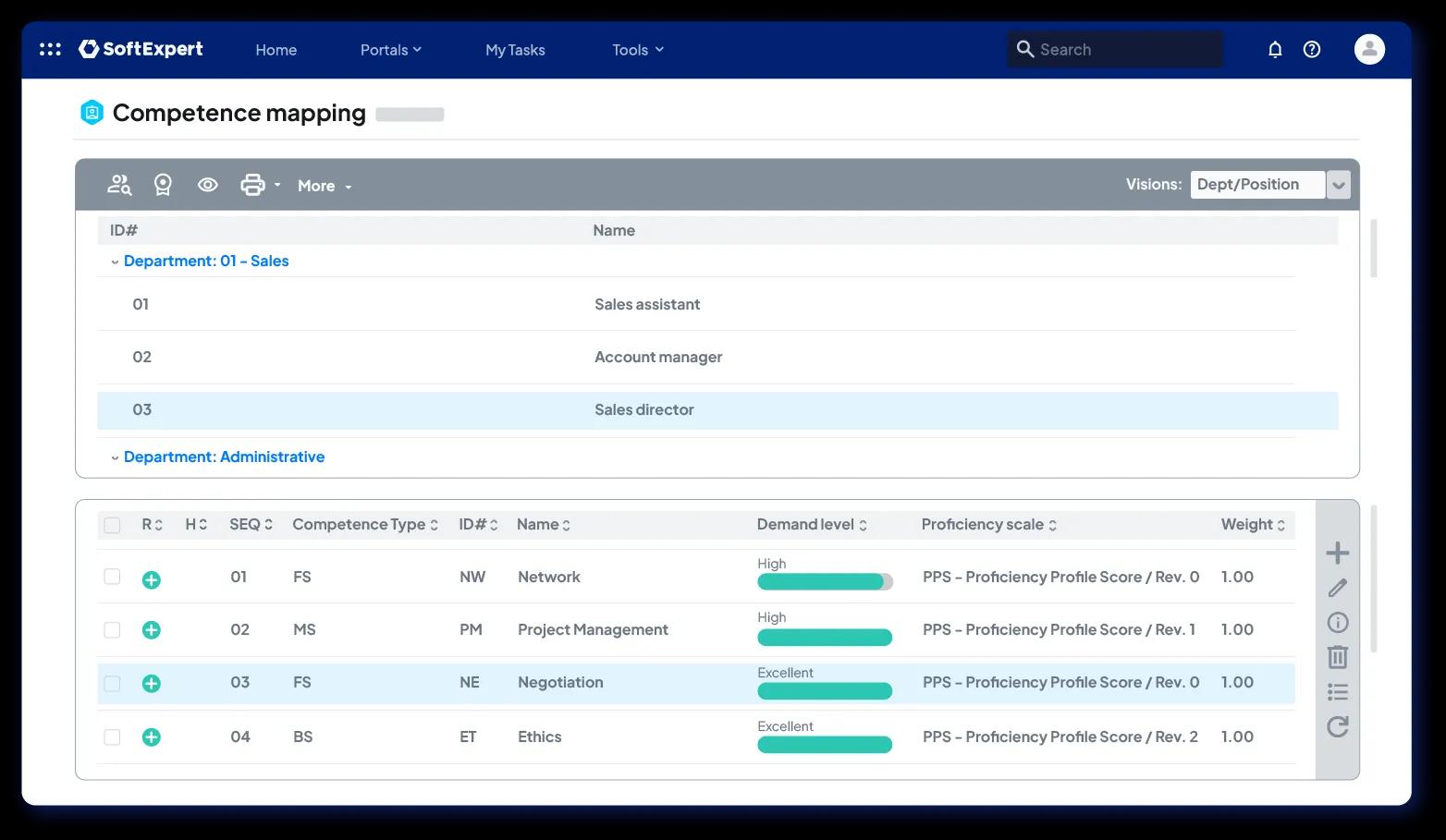
Task: Click Visions Dept/Position text field
Action: (1257, 185)
